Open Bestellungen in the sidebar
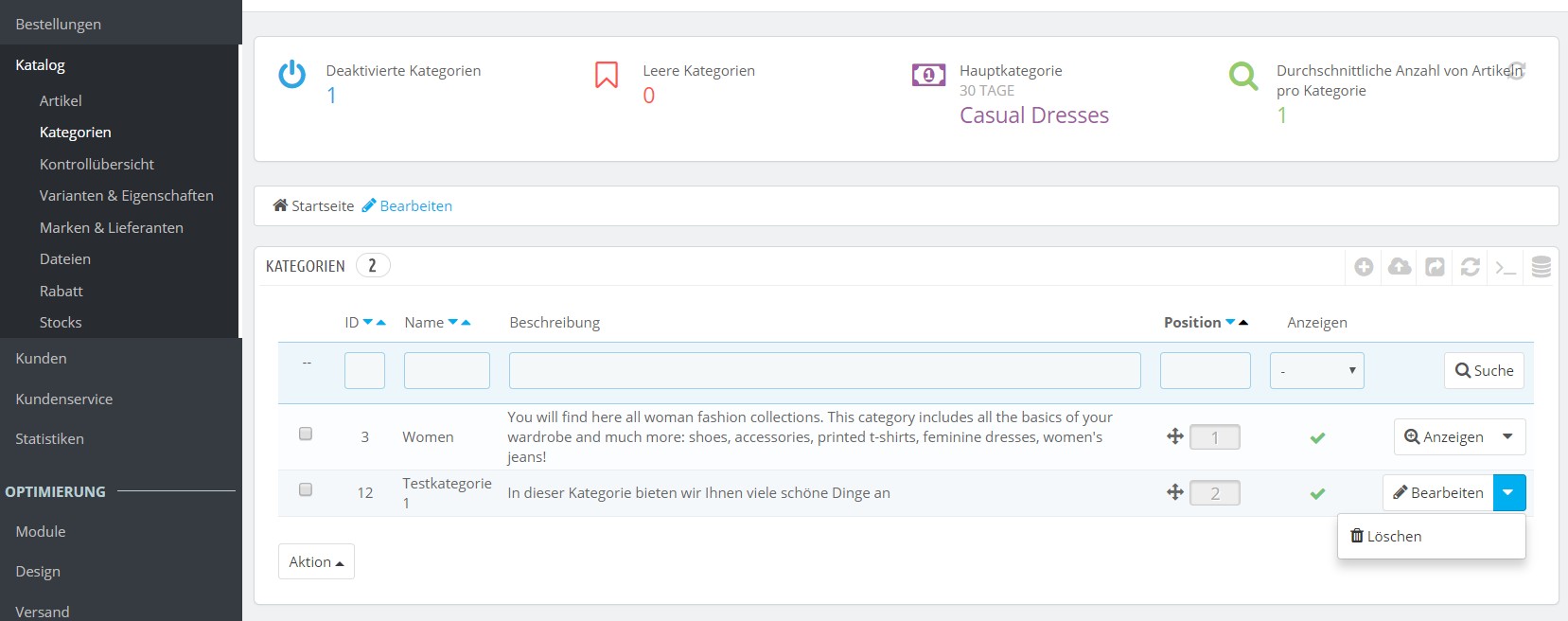 pyautogui.click(x=59, y=24)
